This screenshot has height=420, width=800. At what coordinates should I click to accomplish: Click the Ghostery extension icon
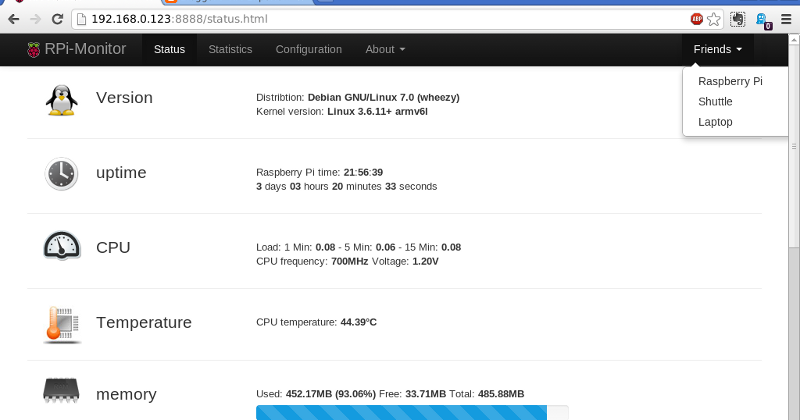tap(763, 20)
